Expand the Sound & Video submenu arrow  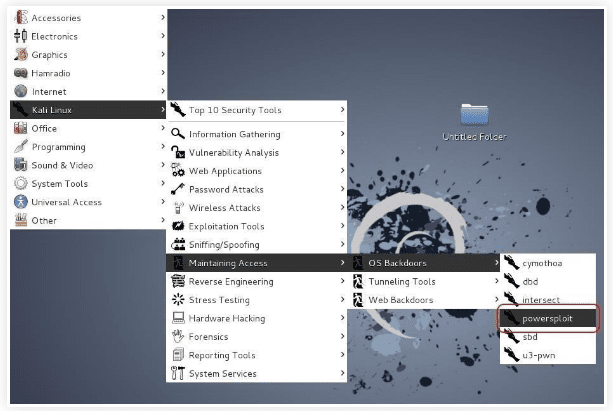click(162, 165)
